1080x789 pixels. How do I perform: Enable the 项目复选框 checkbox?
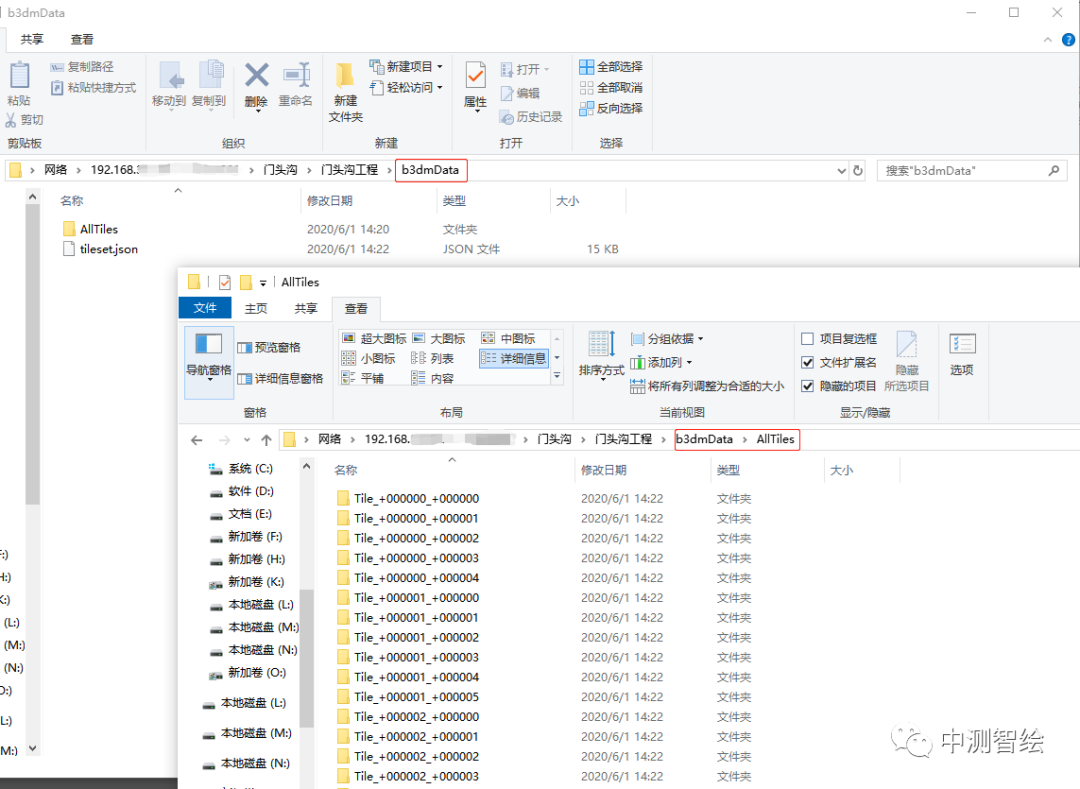pos(808,339)
